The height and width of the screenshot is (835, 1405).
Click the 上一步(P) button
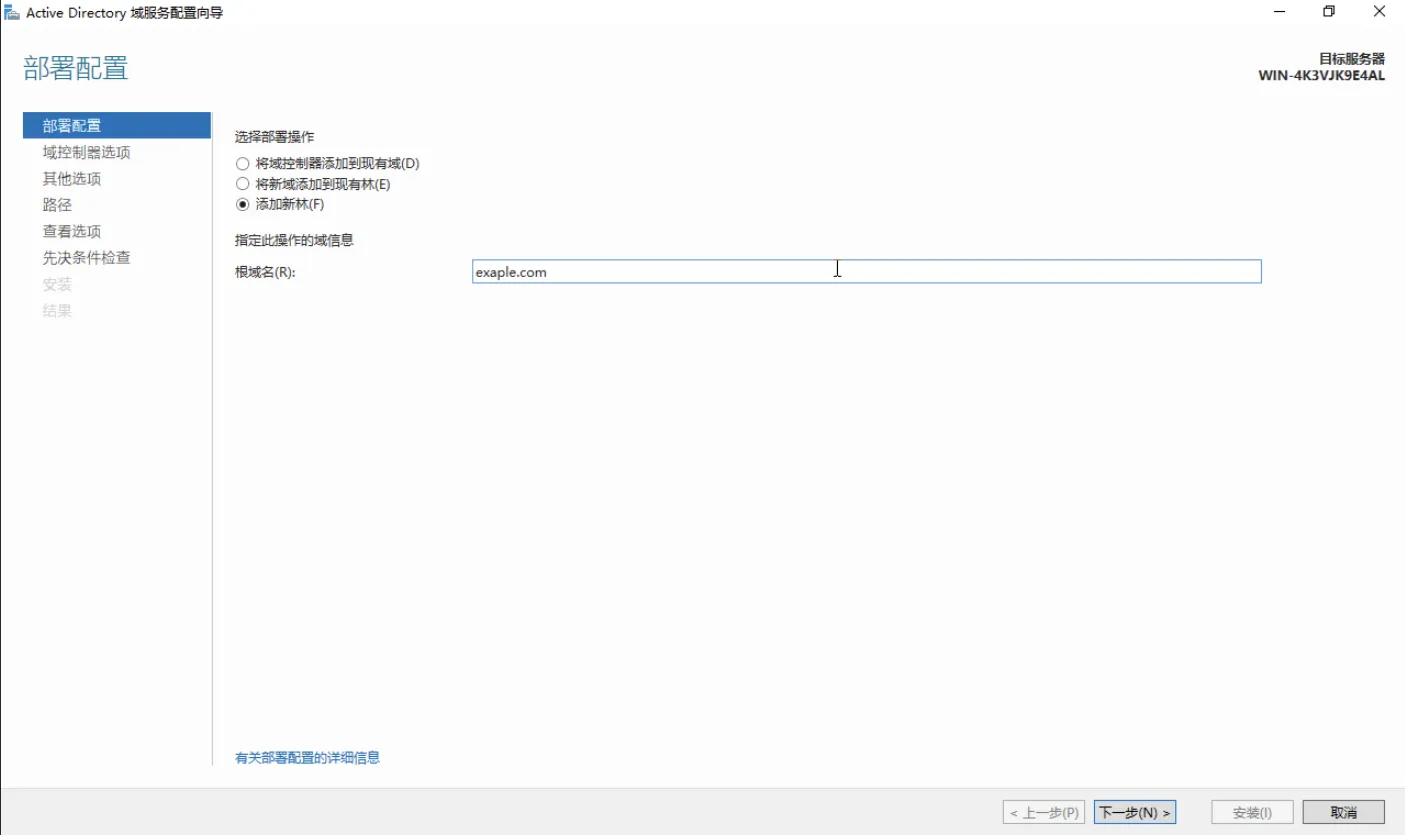(1043, 813)
